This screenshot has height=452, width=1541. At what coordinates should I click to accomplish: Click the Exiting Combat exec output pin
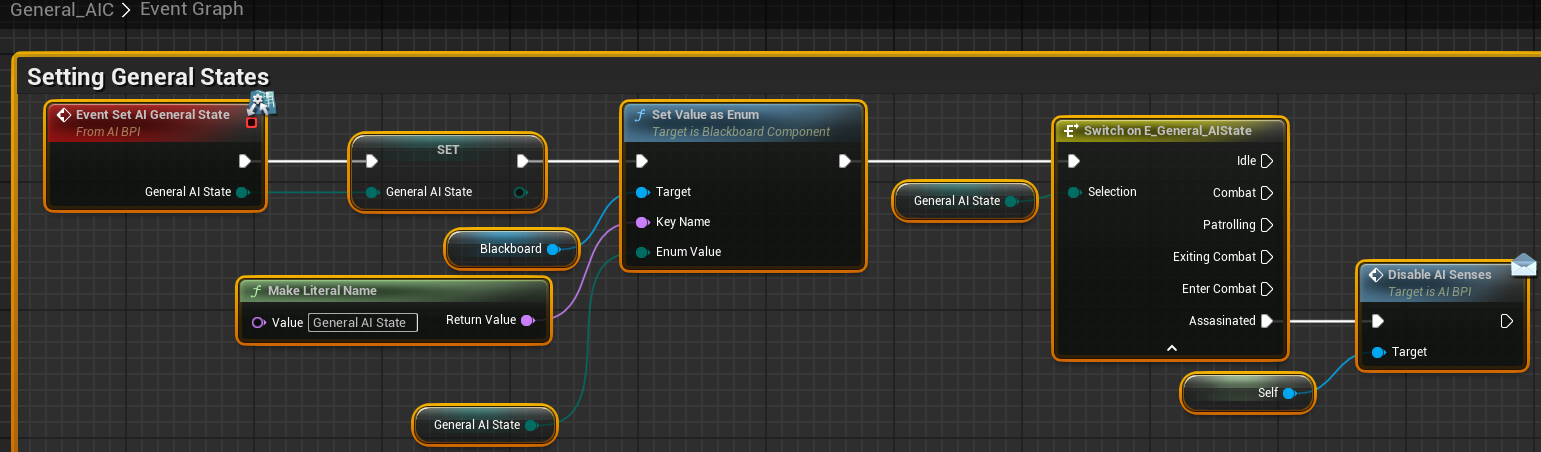tap(1267, 257)
